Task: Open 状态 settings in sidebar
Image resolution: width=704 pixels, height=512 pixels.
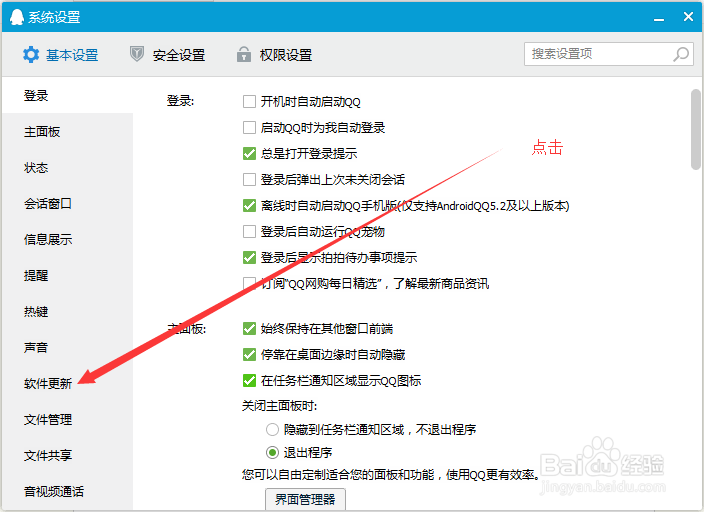Action: tap(36, 168)
